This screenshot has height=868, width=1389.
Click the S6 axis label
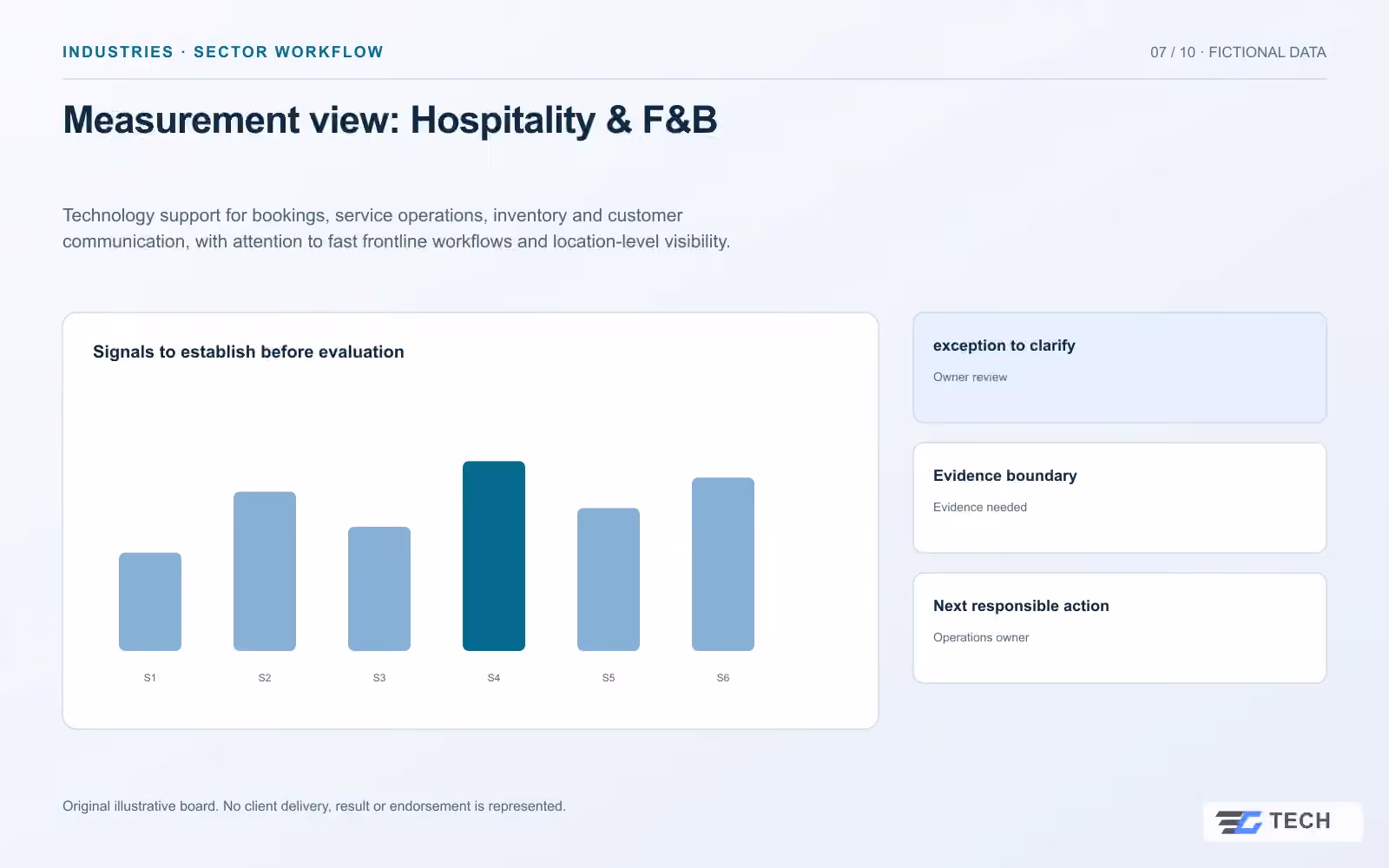pyautogui.click(x=723, y=678)
